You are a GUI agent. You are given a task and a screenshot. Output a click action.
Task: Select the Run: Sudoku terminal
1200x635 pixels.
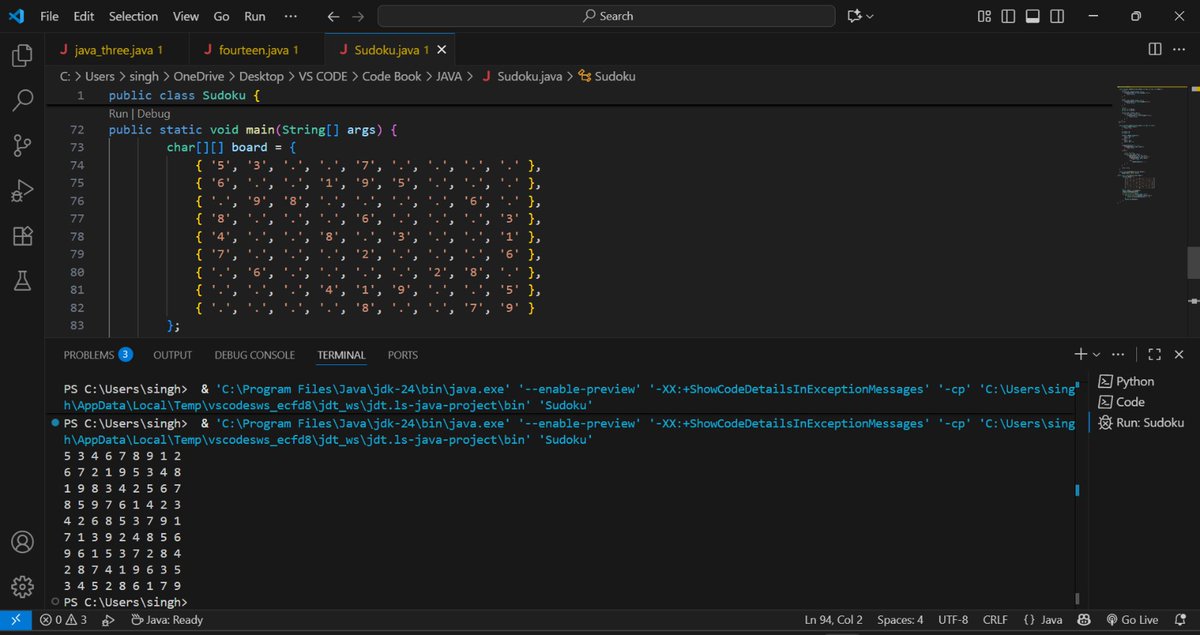tap(1140, 423)
